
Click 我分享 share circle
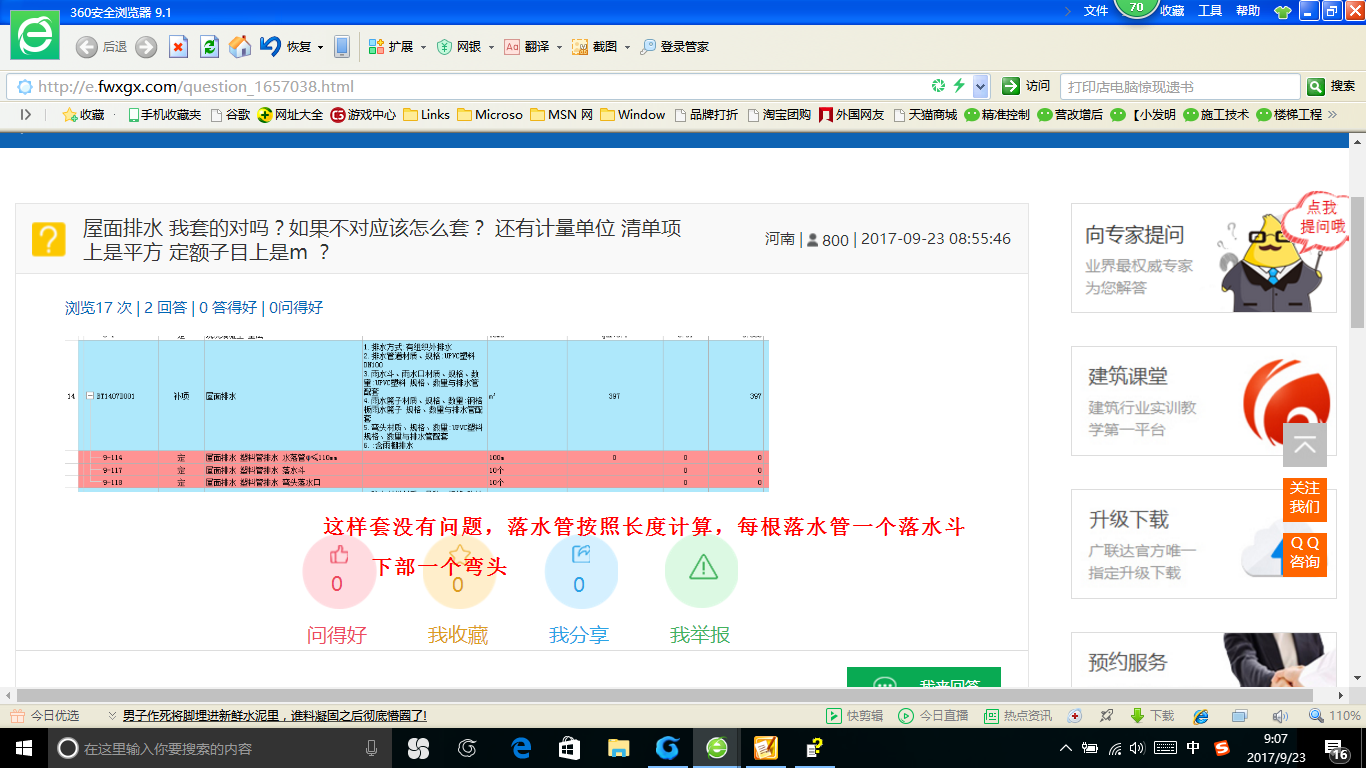pyautogui.click(x=580, y=572)
